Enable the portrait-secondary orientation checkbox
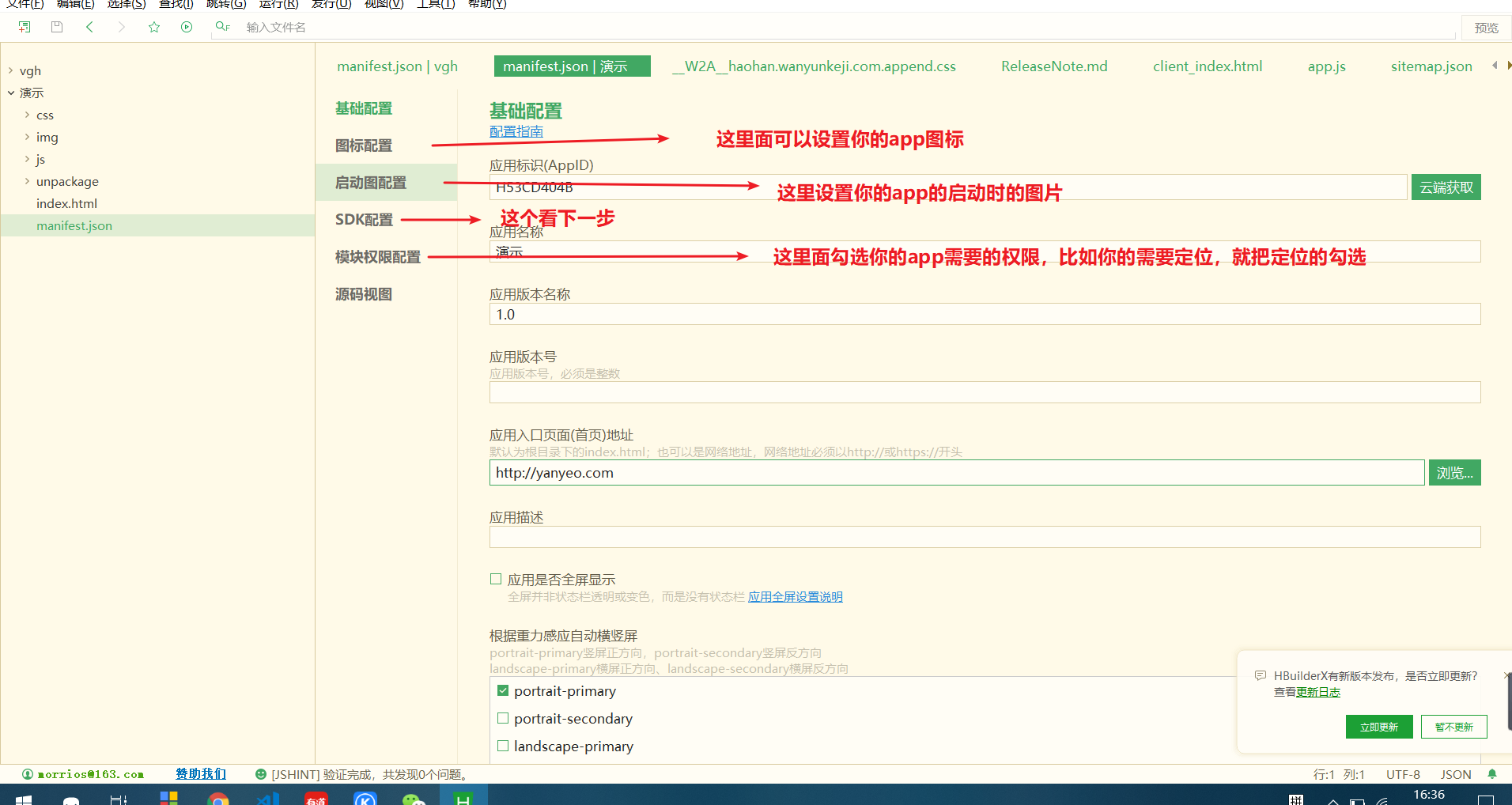The height and width of the screenshot is (805, 1512). pos(503,718)
